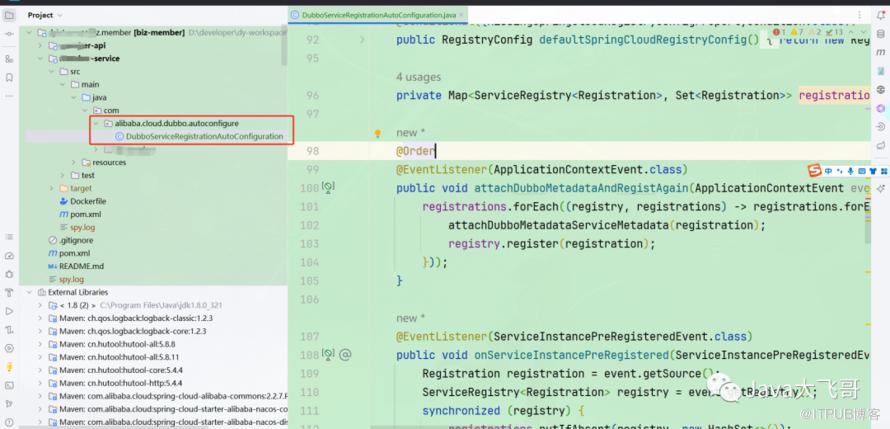Image resolution: width=890 pixels, height=429 pixels.
Task: Expand folded code on line 92
Action: (x=362, y=40)
